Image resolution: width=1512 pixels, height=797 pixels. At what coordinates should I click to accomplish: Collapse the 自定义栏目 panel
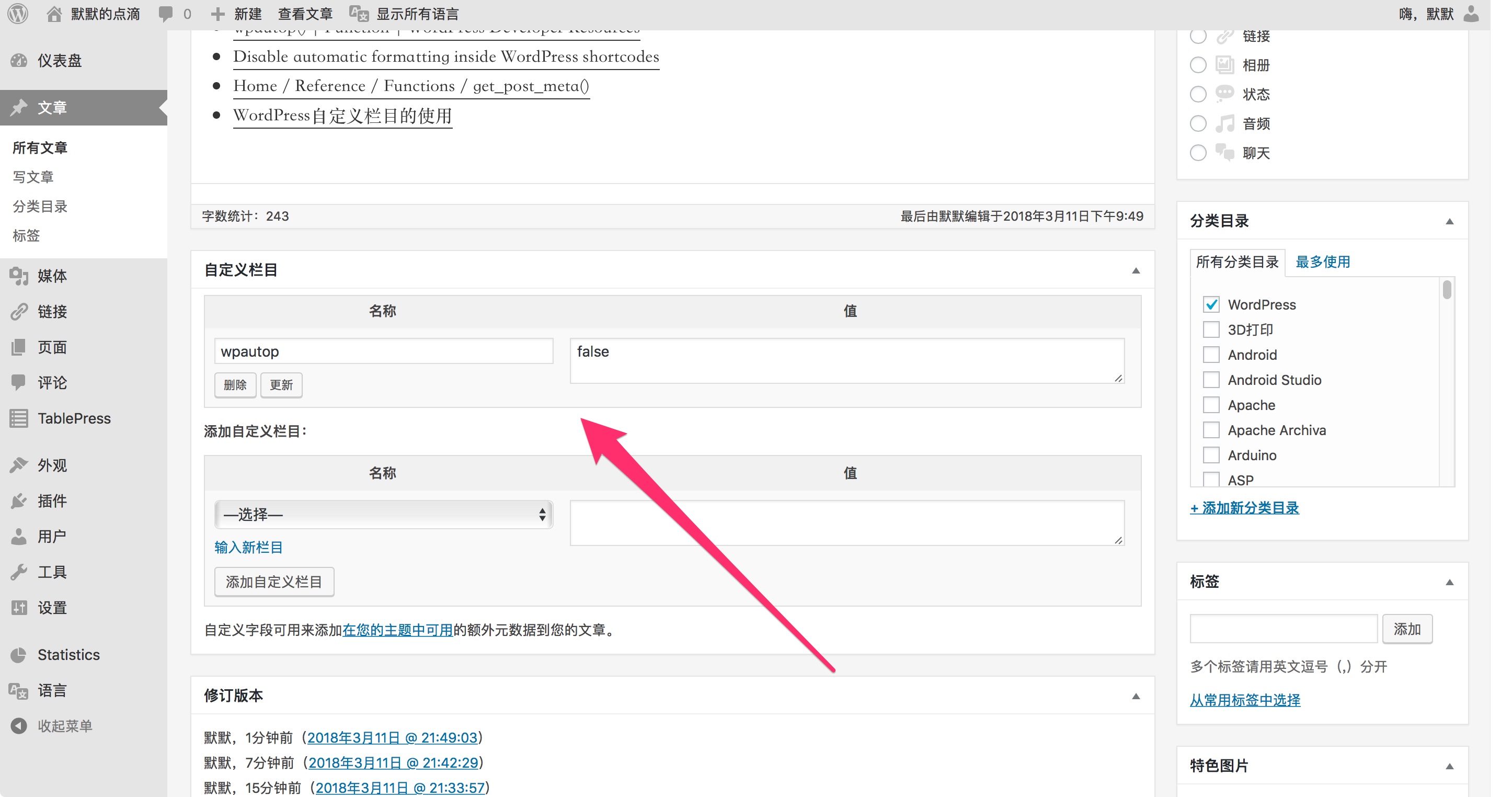pos(1136,271)
